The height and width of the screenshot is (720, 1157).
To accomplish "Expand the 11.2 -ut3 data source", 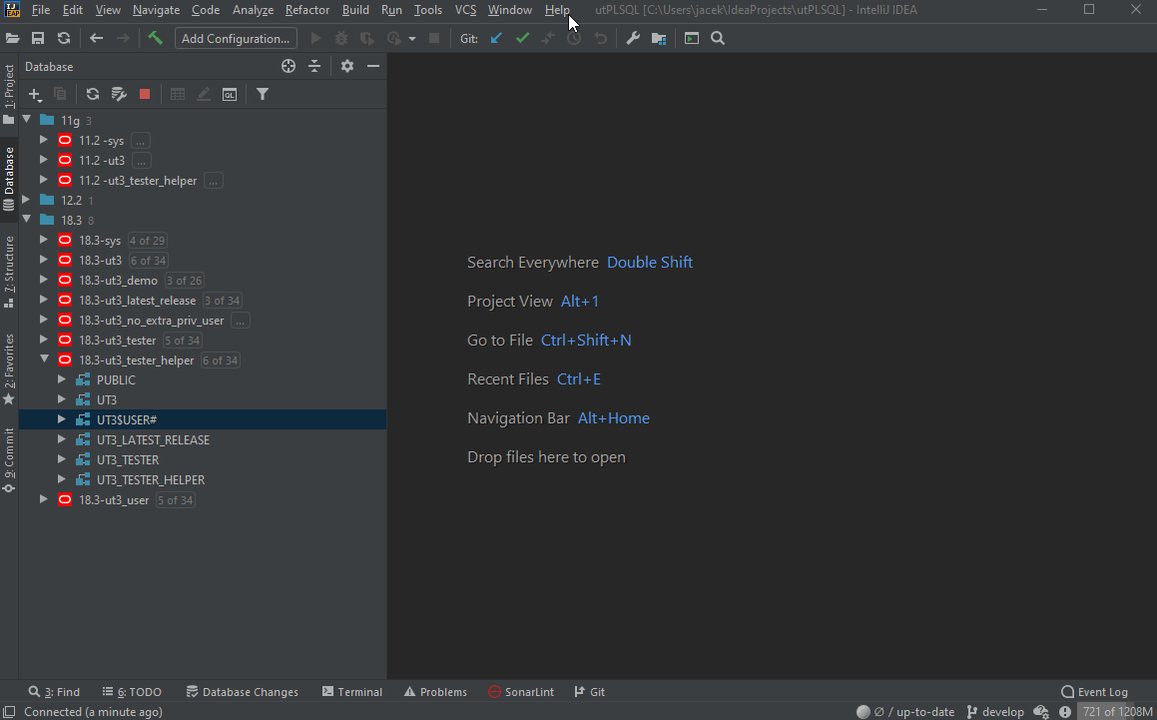I will tap(44, 160).
